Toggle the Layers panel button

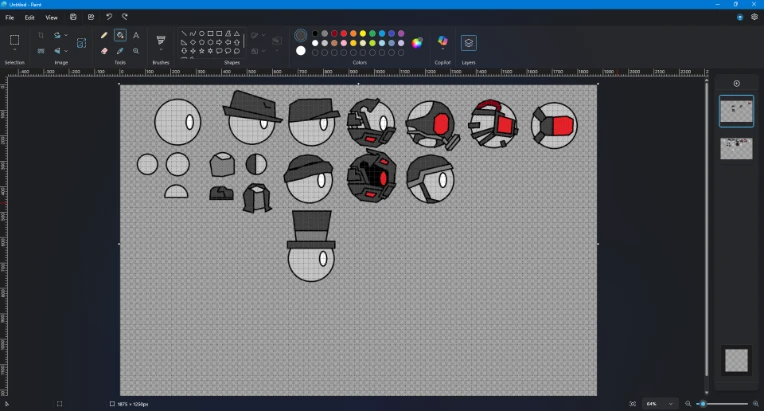(x=468, y=43)
